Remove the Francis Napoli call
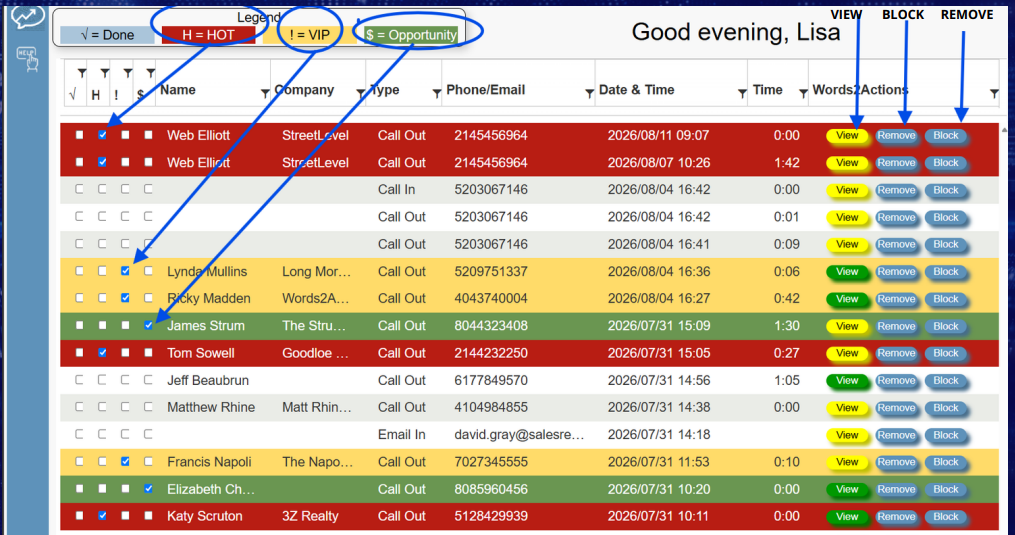Screen dimensions: 1015x535 896,462
